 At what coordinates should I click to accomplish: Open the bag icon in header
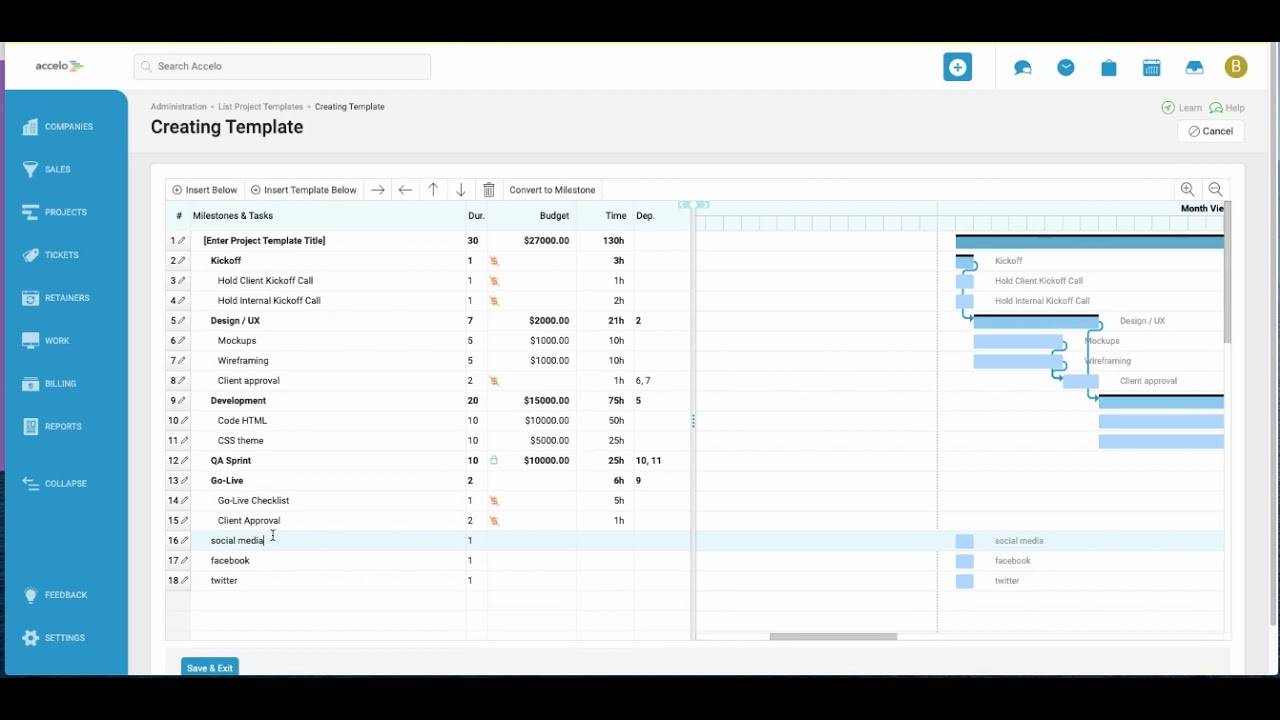click(x=1109, y=68)
